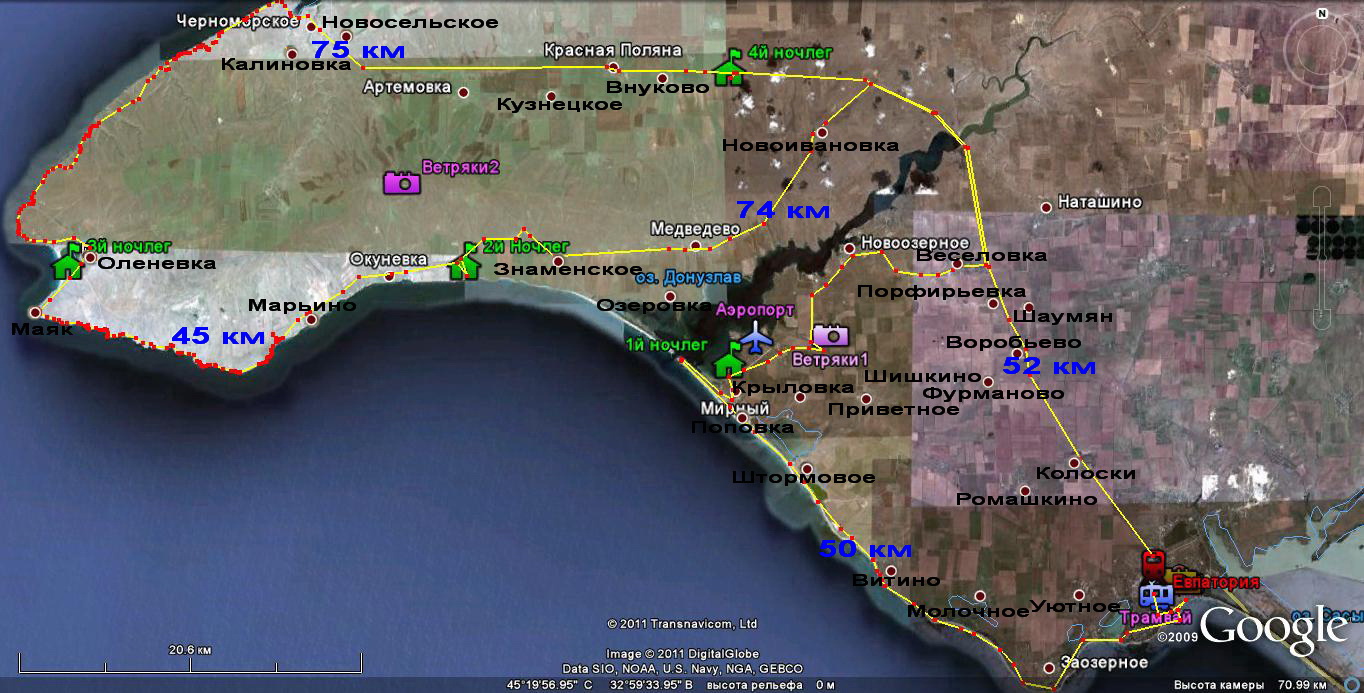Select the 2й ночлег campsite house icon
The image size is (1364, 693).
point(463,266)
